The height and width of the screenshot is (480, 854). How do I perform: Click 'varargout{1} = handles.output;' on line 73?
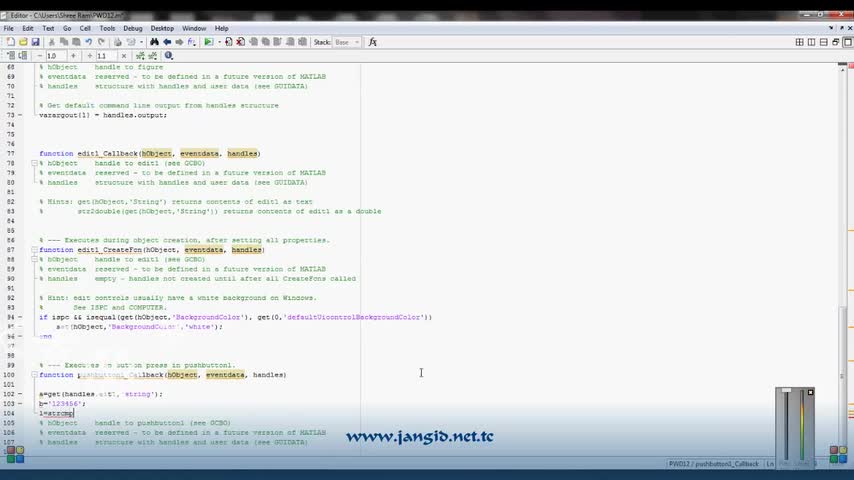pyautogui.click(x=103, y=115)
